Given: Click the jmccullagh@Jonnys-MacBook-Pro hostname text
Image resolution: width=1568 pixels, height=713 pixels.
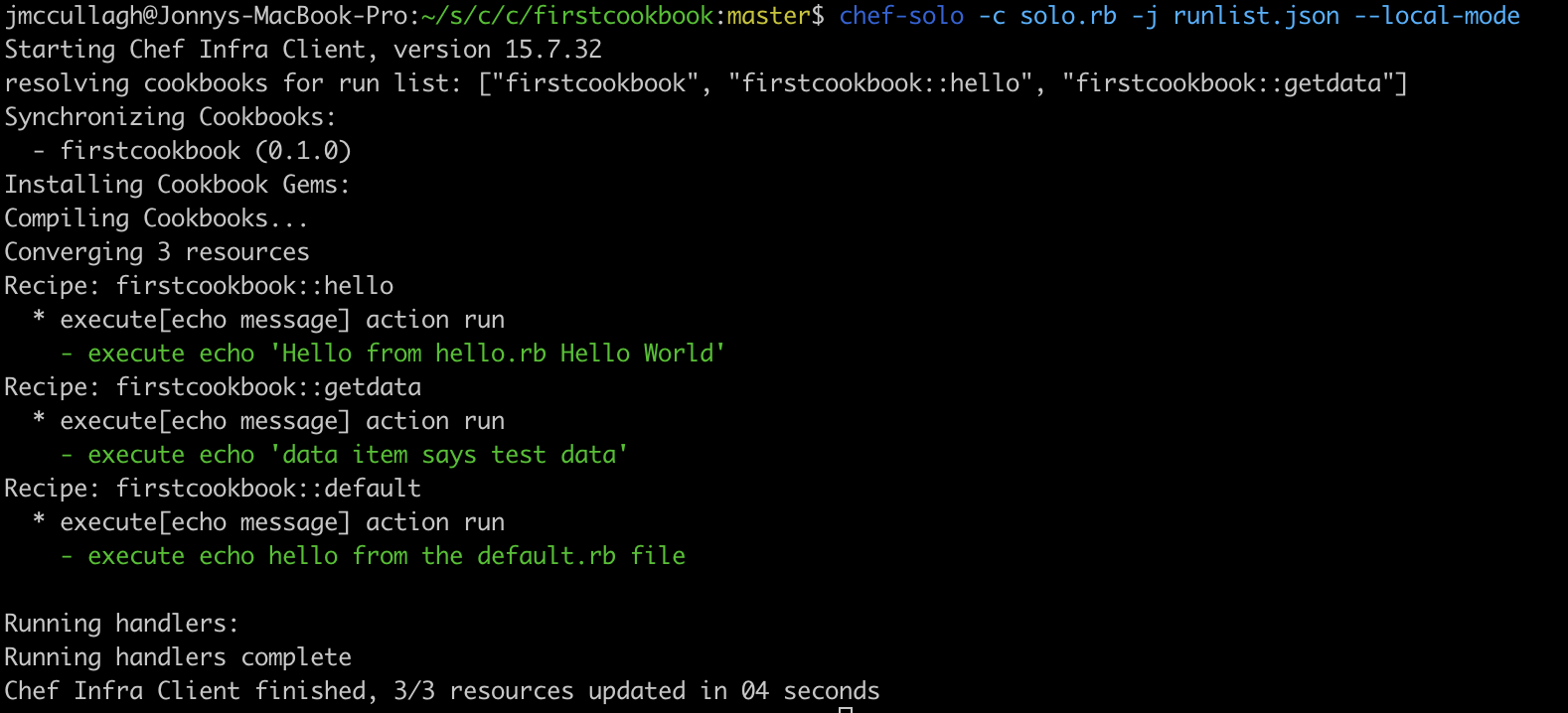Looking at the screenshot, I should pyautogui.click(x=206, y=16).
